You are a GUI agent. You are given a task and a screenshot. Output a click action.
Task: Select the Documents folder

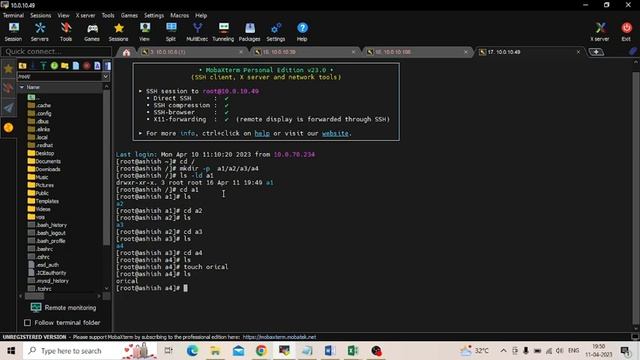pyautogui.click(x=44, y=161)
